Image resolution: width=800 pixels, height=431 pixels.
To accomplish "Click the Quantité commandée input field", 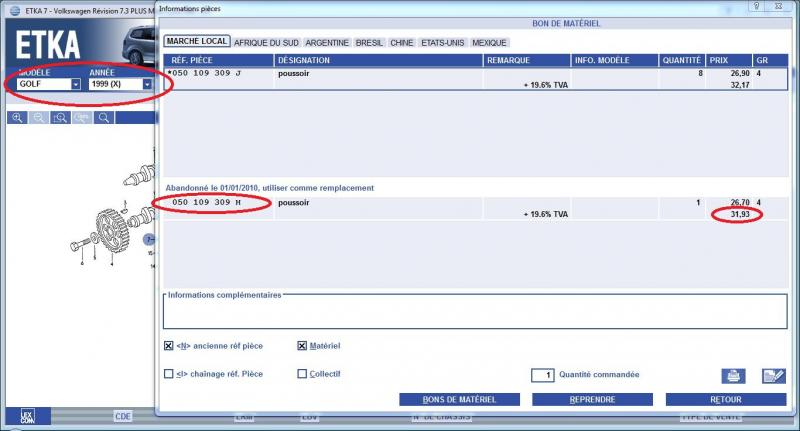I will 542,375.
